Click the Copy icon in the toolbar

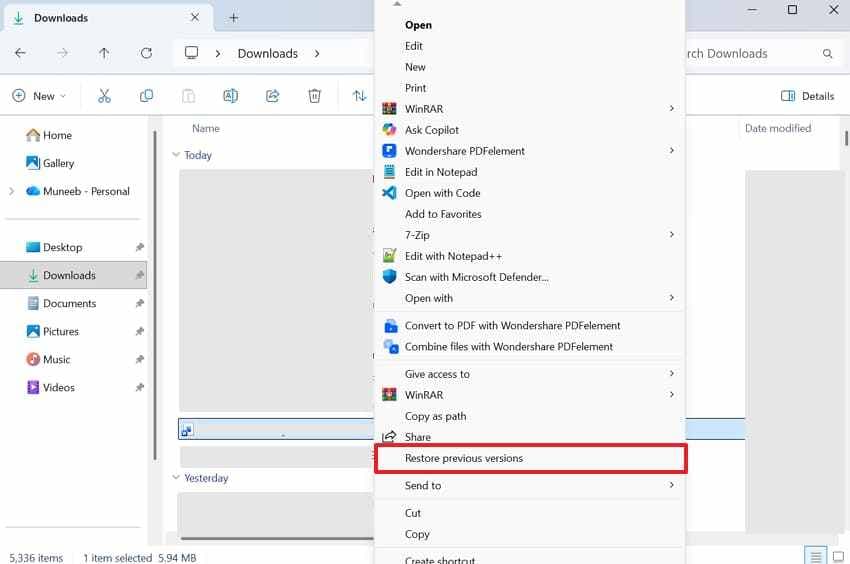[146, 96]
